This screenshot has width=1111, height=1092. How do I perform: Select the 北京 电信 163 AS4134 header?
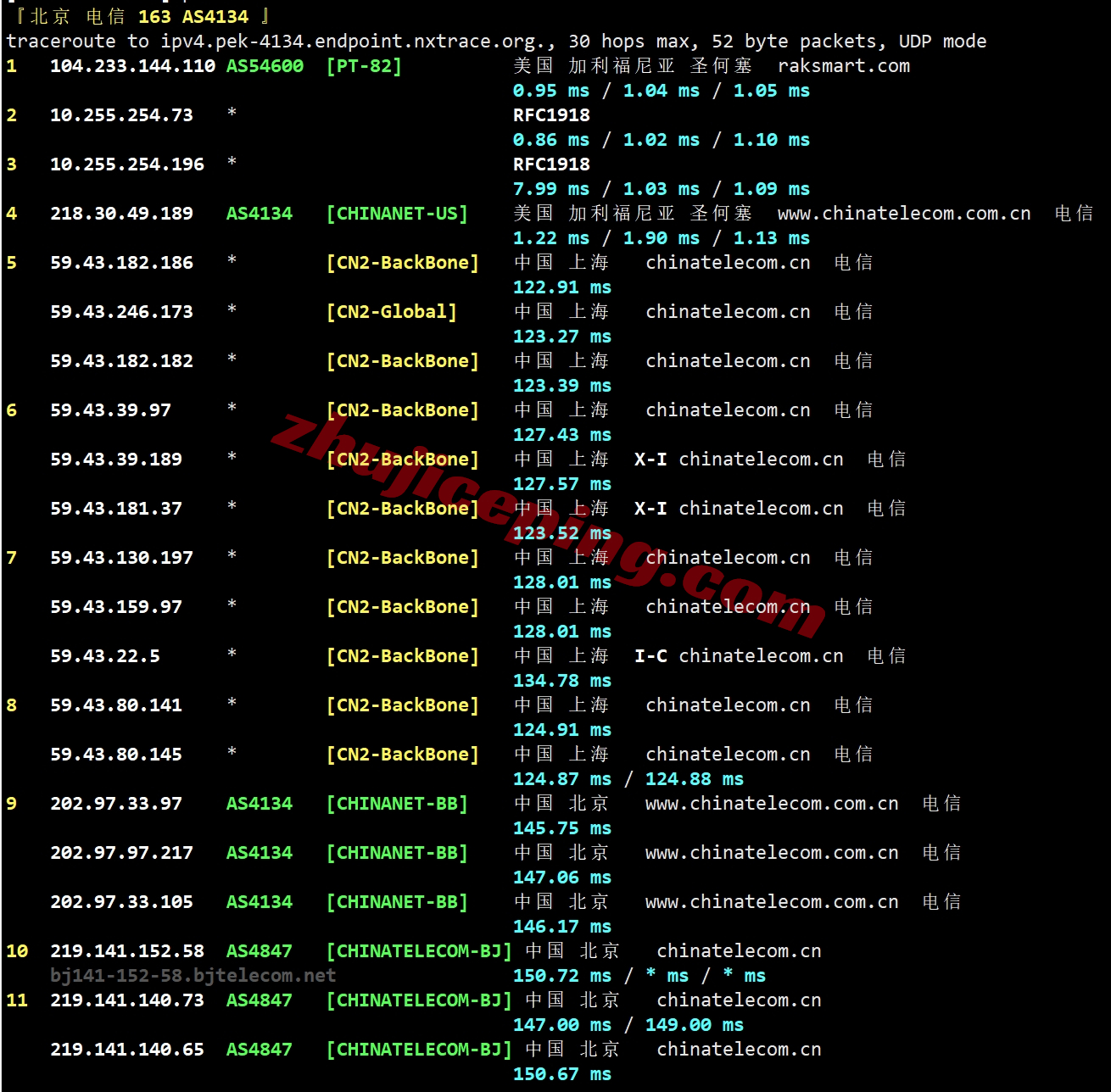[139, 17]
